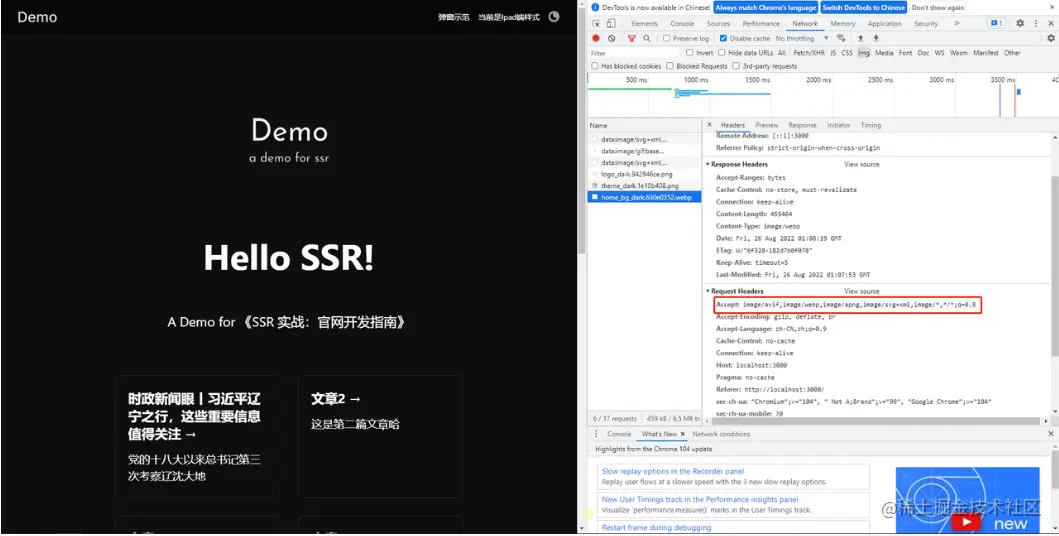Viewport: 1059px width, 536px height.
Task: Switch drawer to Console tab
Action: pyautogui.click(x=619, y=434)
